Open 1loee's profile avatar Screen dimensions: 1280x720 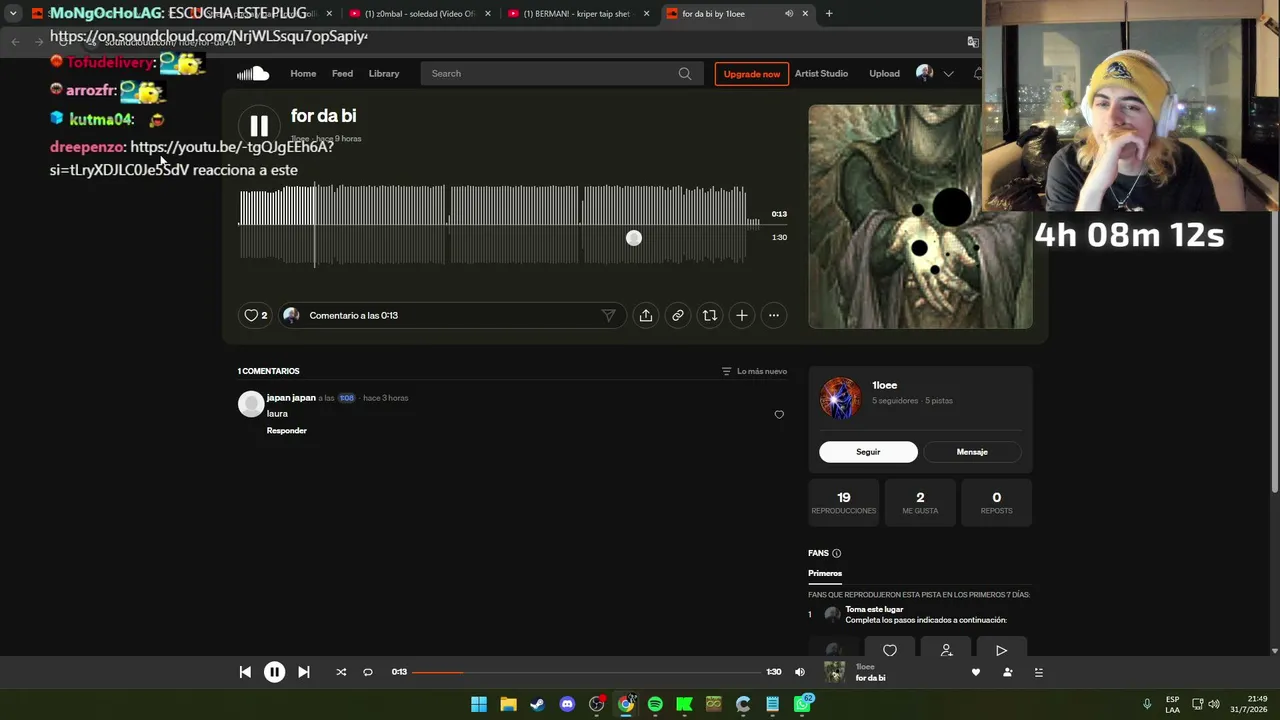click(840, 399)
